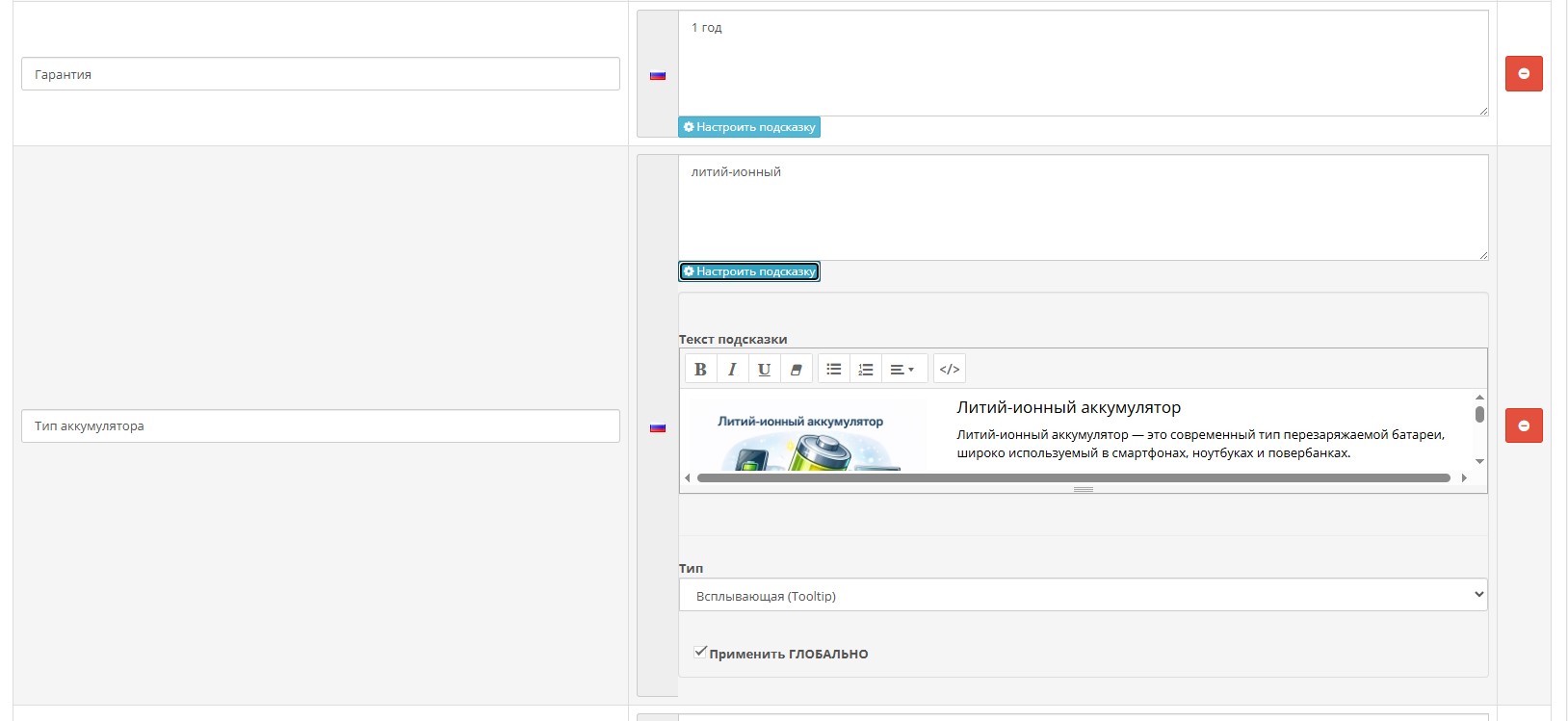Uncheck the Применить ГЛОБАЛЬНО checkbox

[700, 653]
